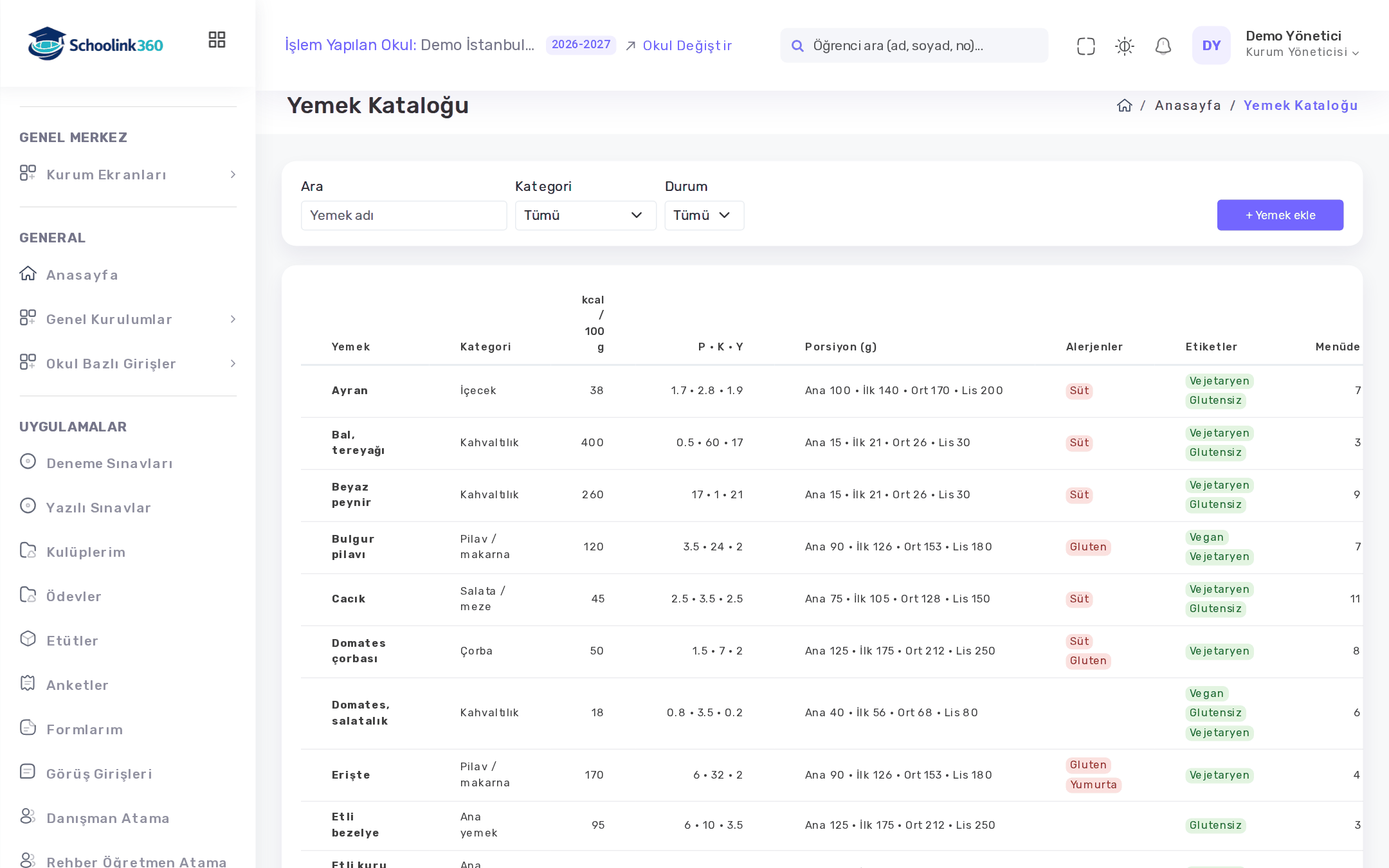The image size is (1389, 868).
Task: Open Ödevler in sidebar
Action: pos(74,597)
